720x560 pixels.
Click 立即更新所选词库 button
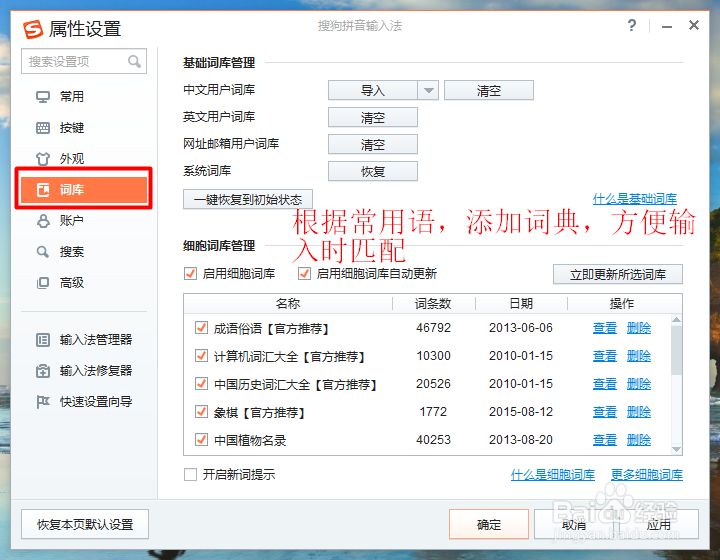[618, 274]
